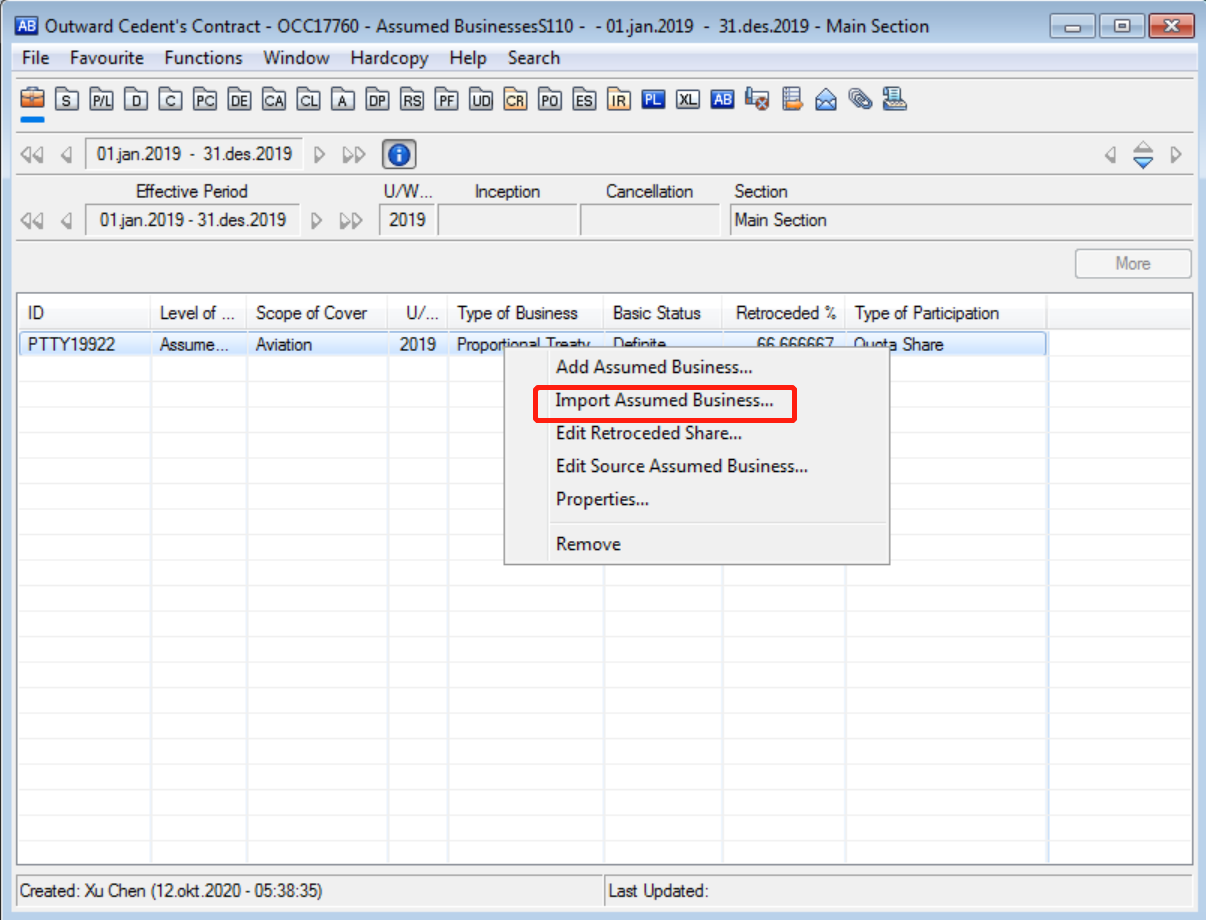The height and width of the screenshot is (920, 1206).
Task: Open the Hardcopy menu
Action: pos(389,58)
